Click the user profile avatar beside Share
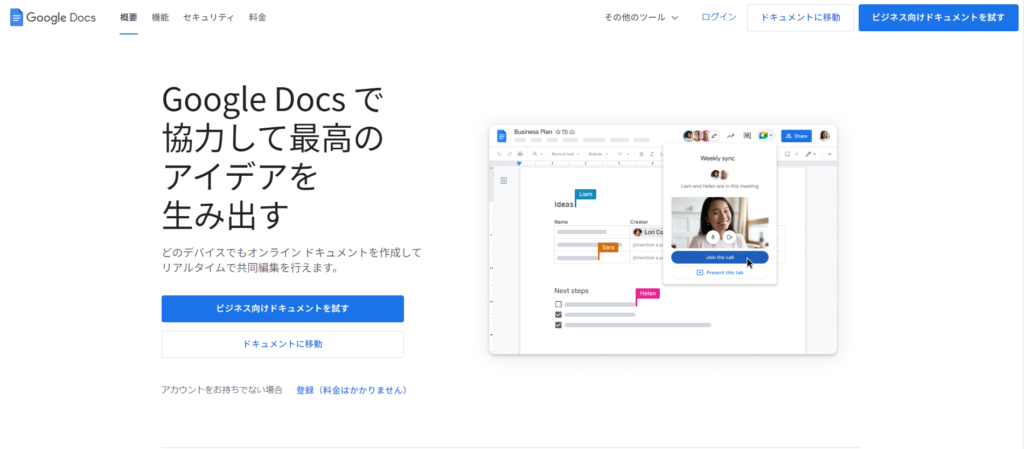Screen dimensions: 1024x449 click(824, 136)
